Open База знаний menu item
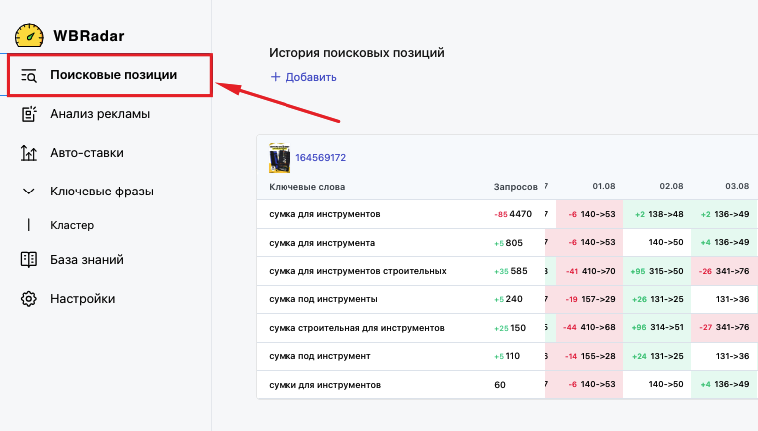 tap(87, 259)
